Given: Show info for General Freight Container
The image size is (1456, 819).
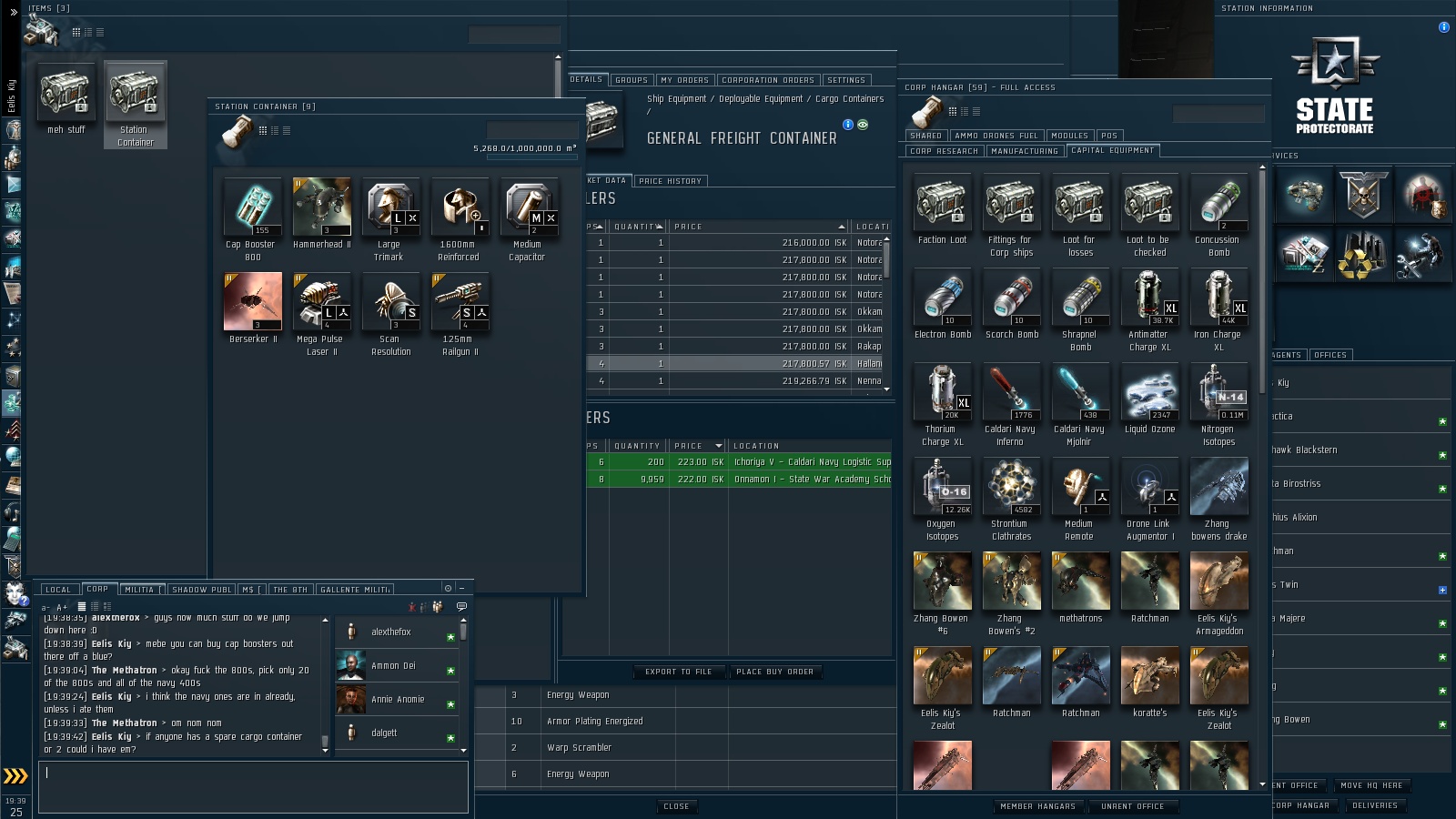Looking at the screenshot, I should pyautogui.click(x=848, y=125).
